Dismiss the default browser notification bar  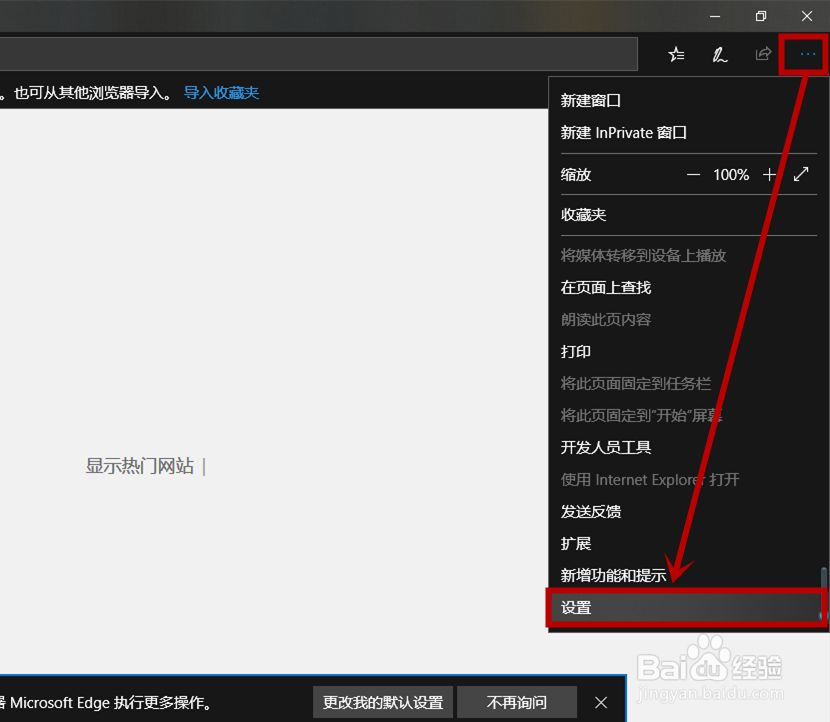[600, 702]
